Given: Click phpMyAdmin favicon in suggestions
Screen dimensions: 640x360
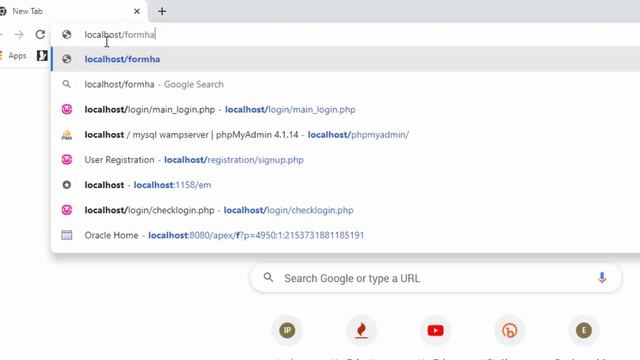Looking at the screenshot, I should [x=67, y=135].
